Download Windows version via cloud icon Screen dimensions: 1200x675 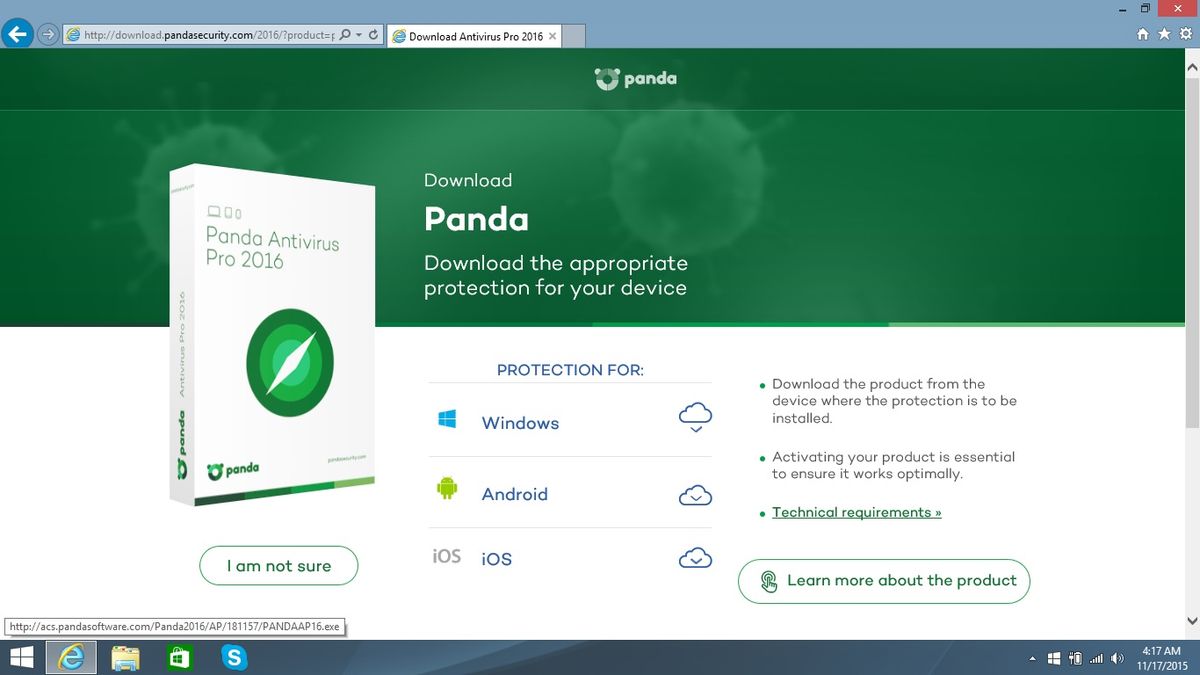pyautogui.click(x=696, y=417)
